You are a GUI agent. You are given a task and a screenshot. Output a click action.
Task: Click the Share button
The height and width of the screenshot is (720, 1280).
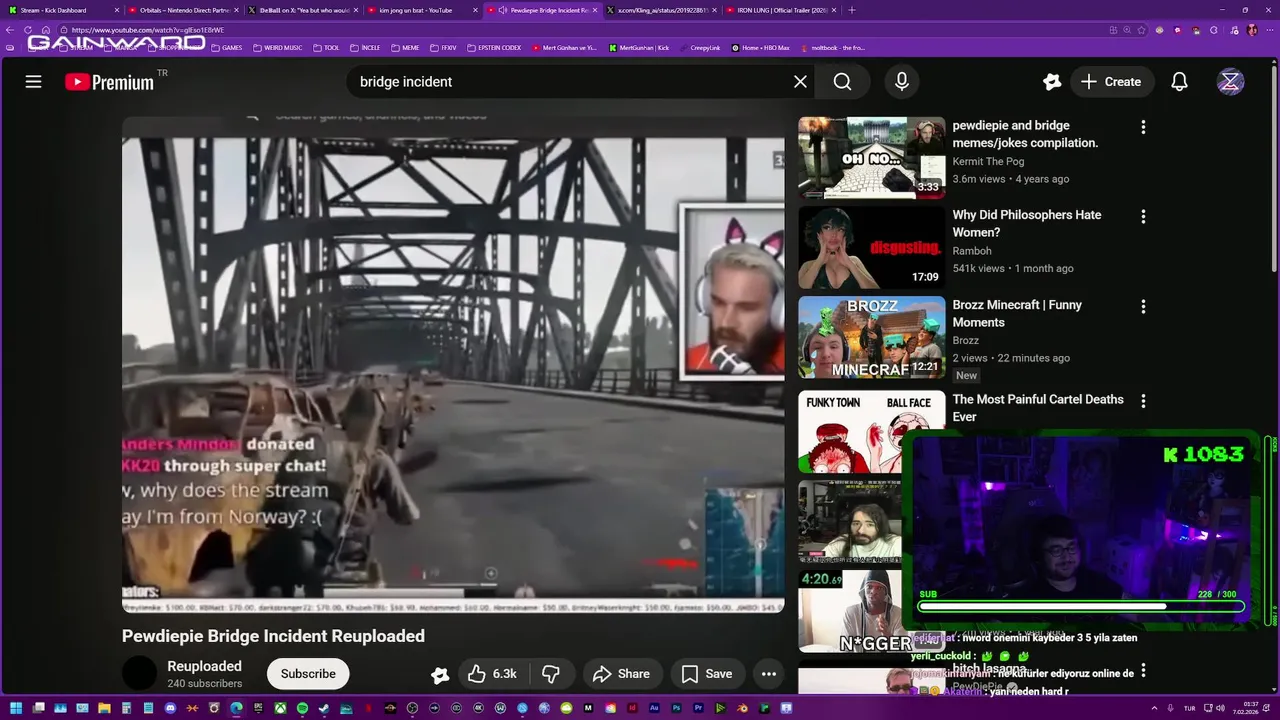[621, 674]
